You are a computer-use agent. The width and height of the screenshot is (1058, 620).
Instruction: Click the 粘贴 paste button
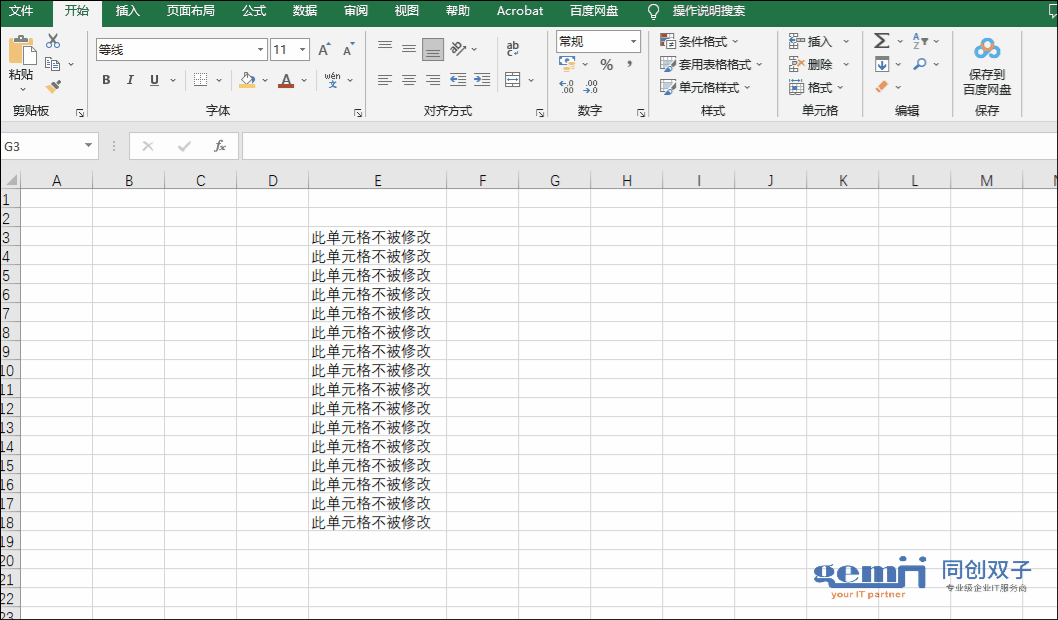pos(21,60)
